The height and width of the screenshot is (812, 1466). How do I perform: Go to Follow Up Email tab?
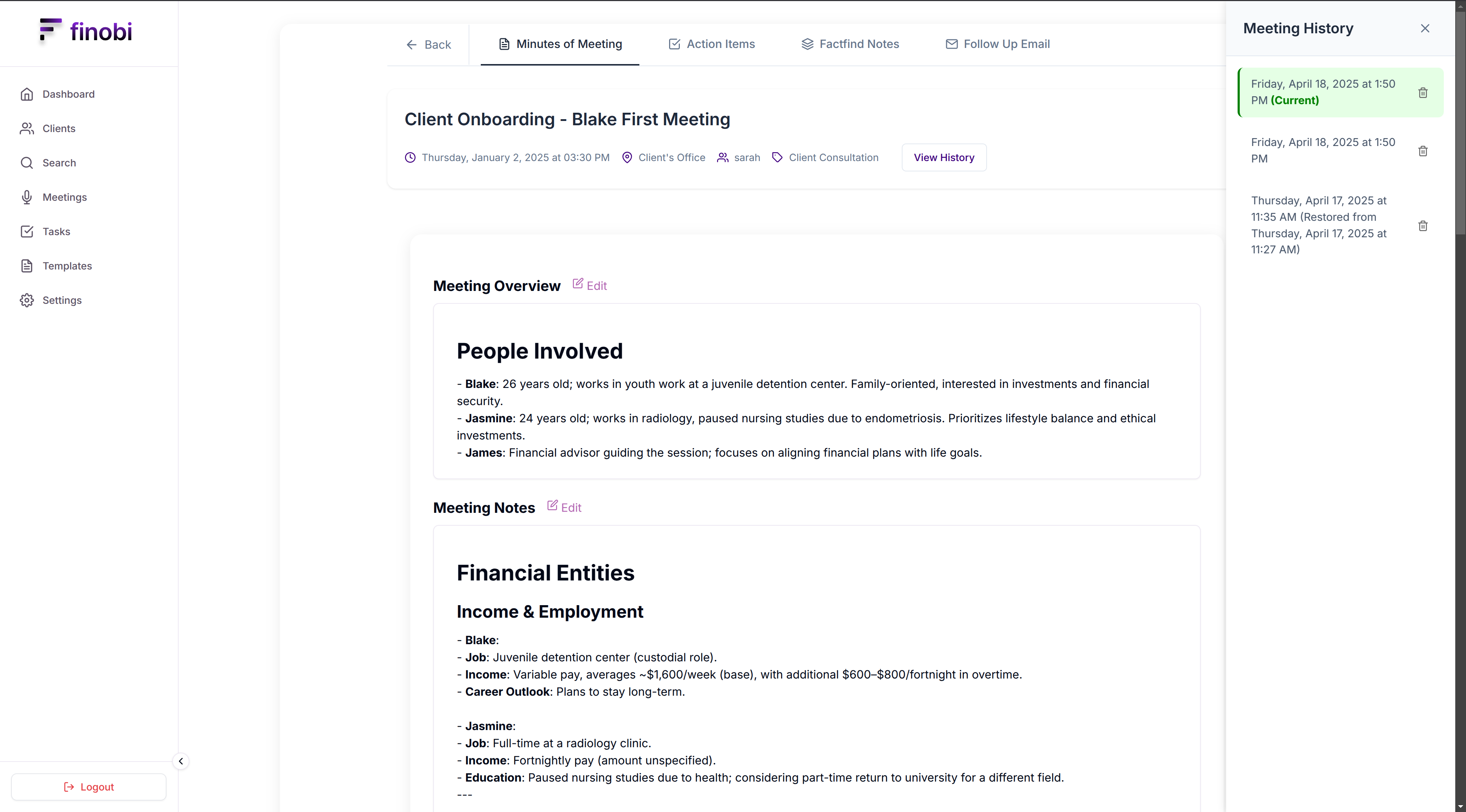coord(997,44)
